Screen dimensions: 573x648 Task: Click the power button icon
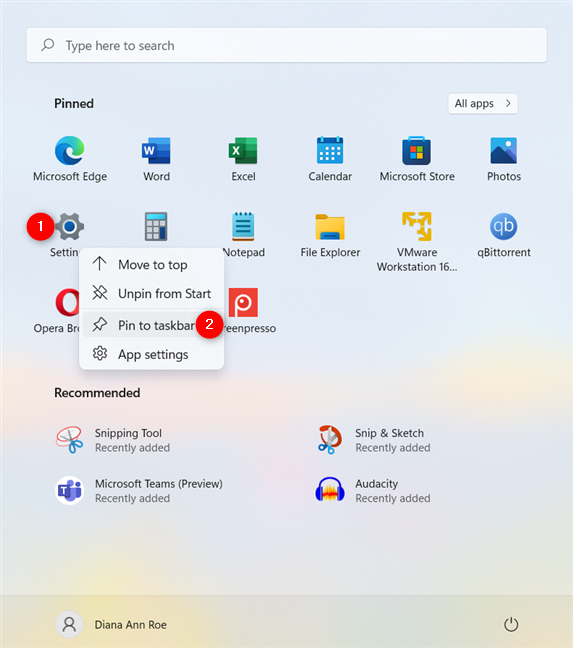(511, 624)
